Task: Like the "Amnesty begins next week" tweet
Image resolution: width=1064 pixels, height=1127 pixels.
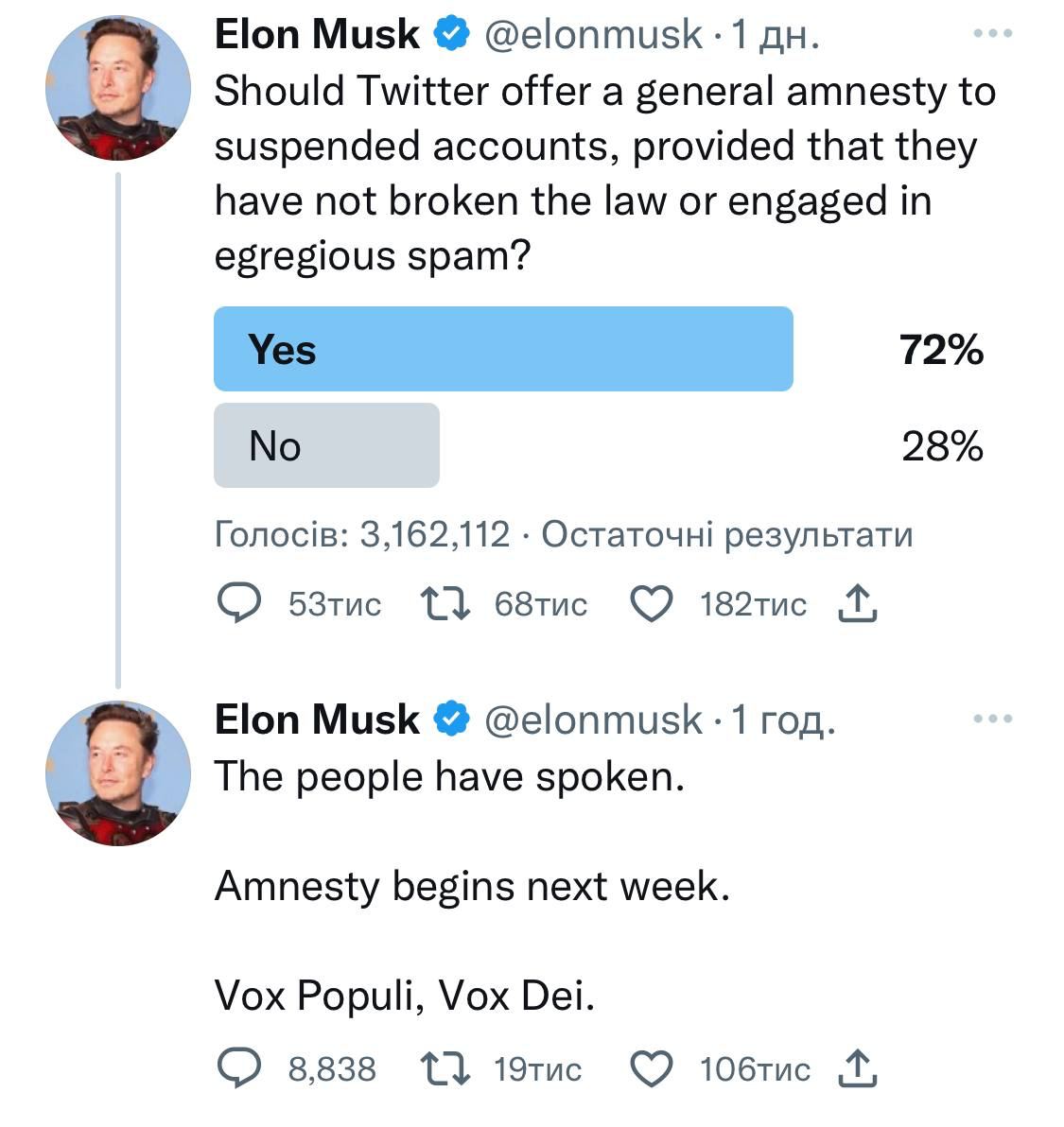Action: (x=651, y=1068)
